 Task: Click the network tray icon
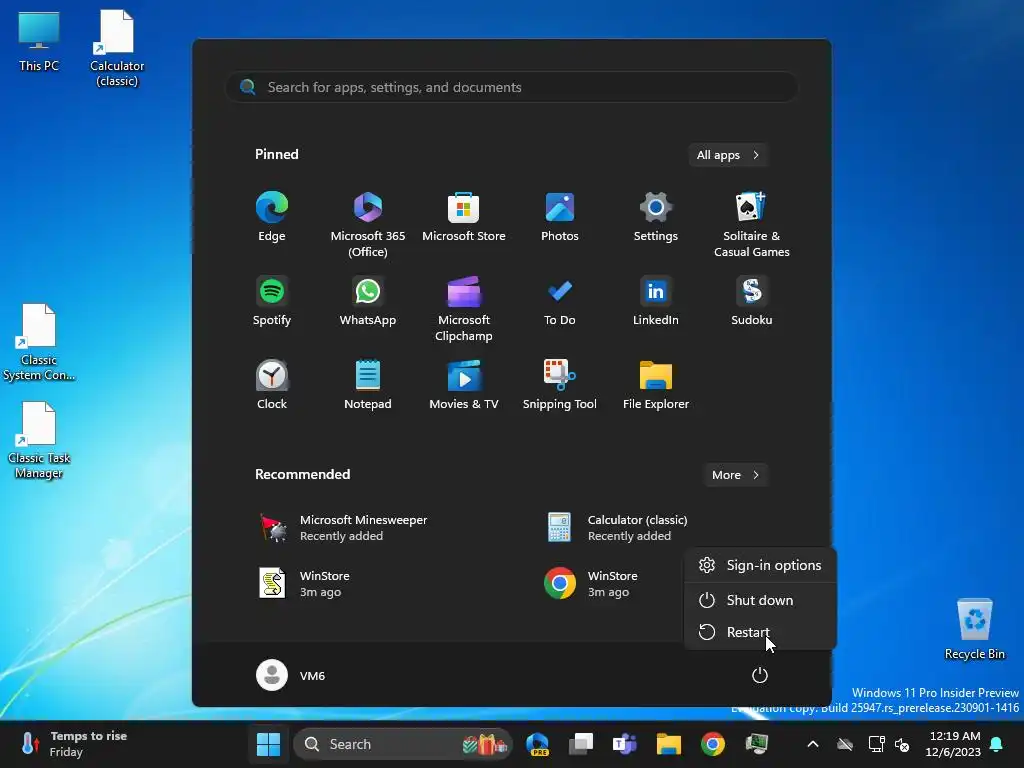click(876, 744)
